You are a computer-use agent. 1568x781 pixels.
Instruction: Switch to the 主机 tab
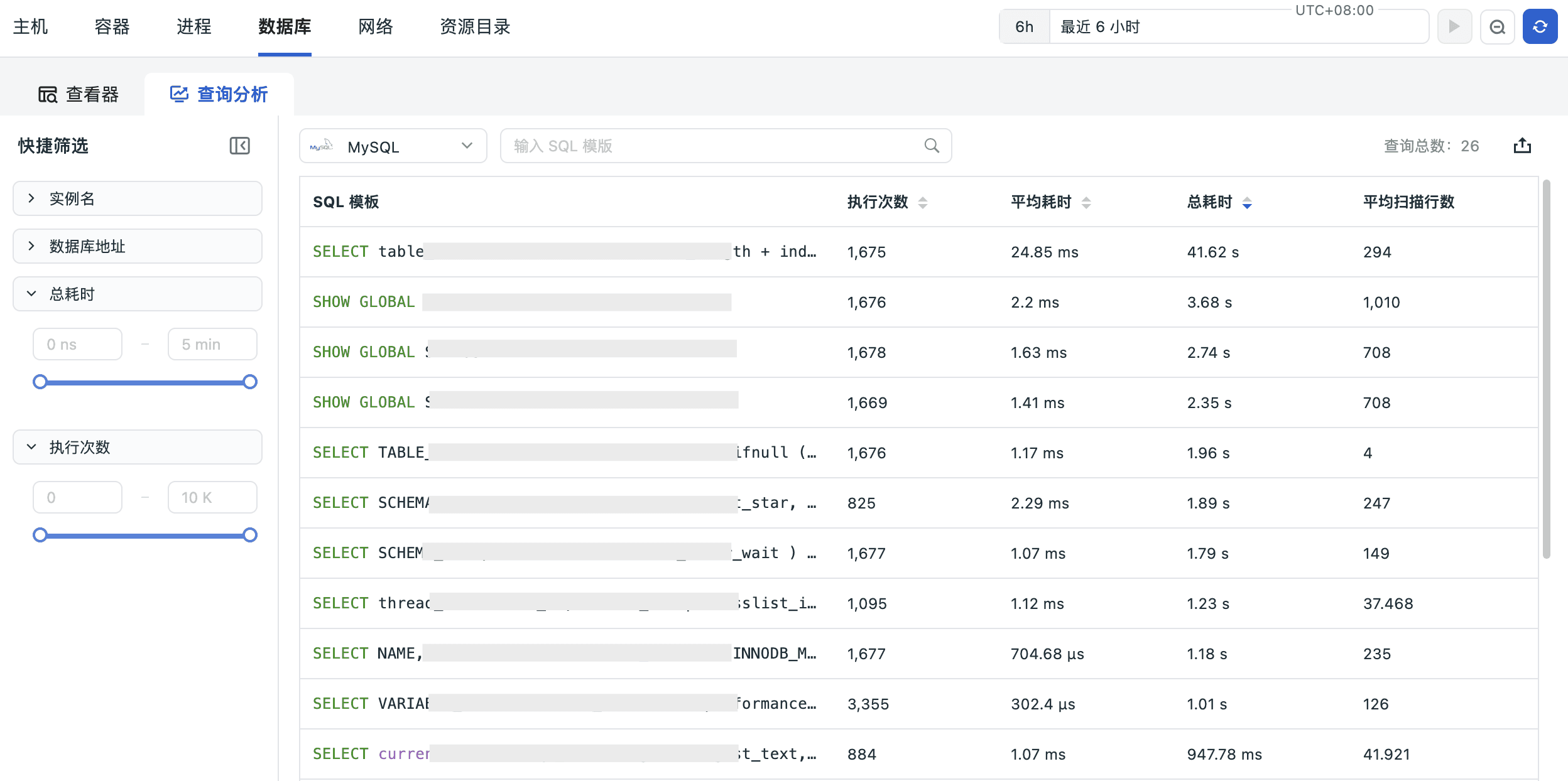coord(30,26)
